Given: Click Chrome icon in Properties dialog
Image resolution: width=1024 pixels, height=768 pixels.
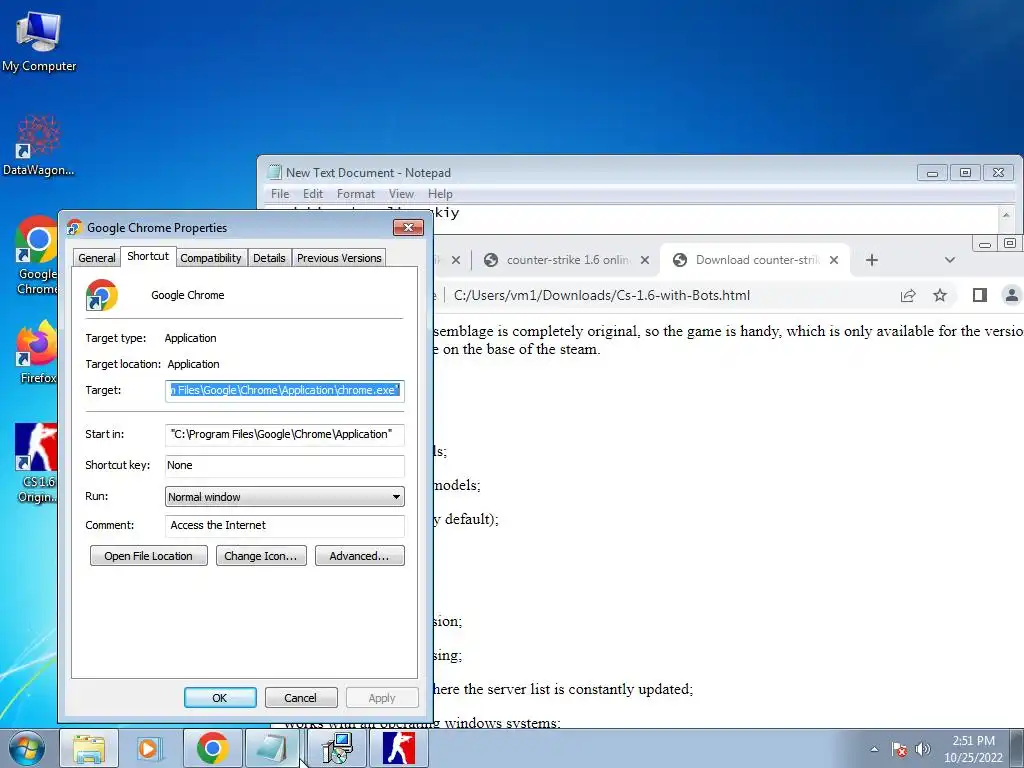Looking at the screenshot, I should [101, 295].
